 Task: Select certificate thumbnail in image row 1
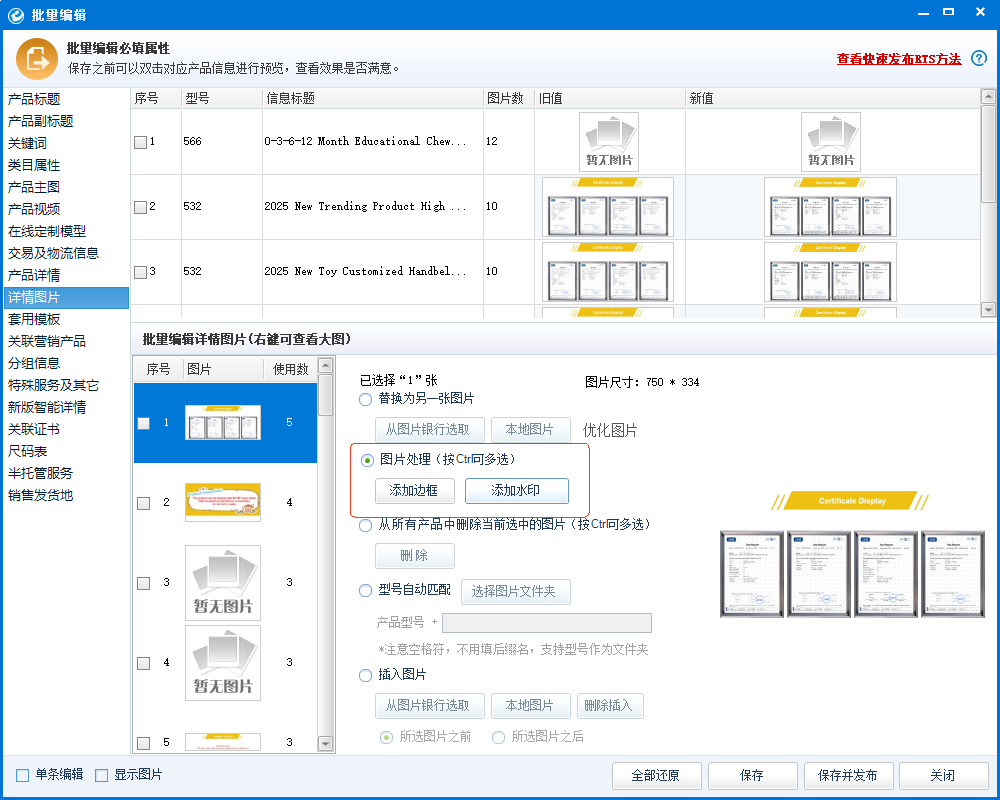click(x=222, y=423)
